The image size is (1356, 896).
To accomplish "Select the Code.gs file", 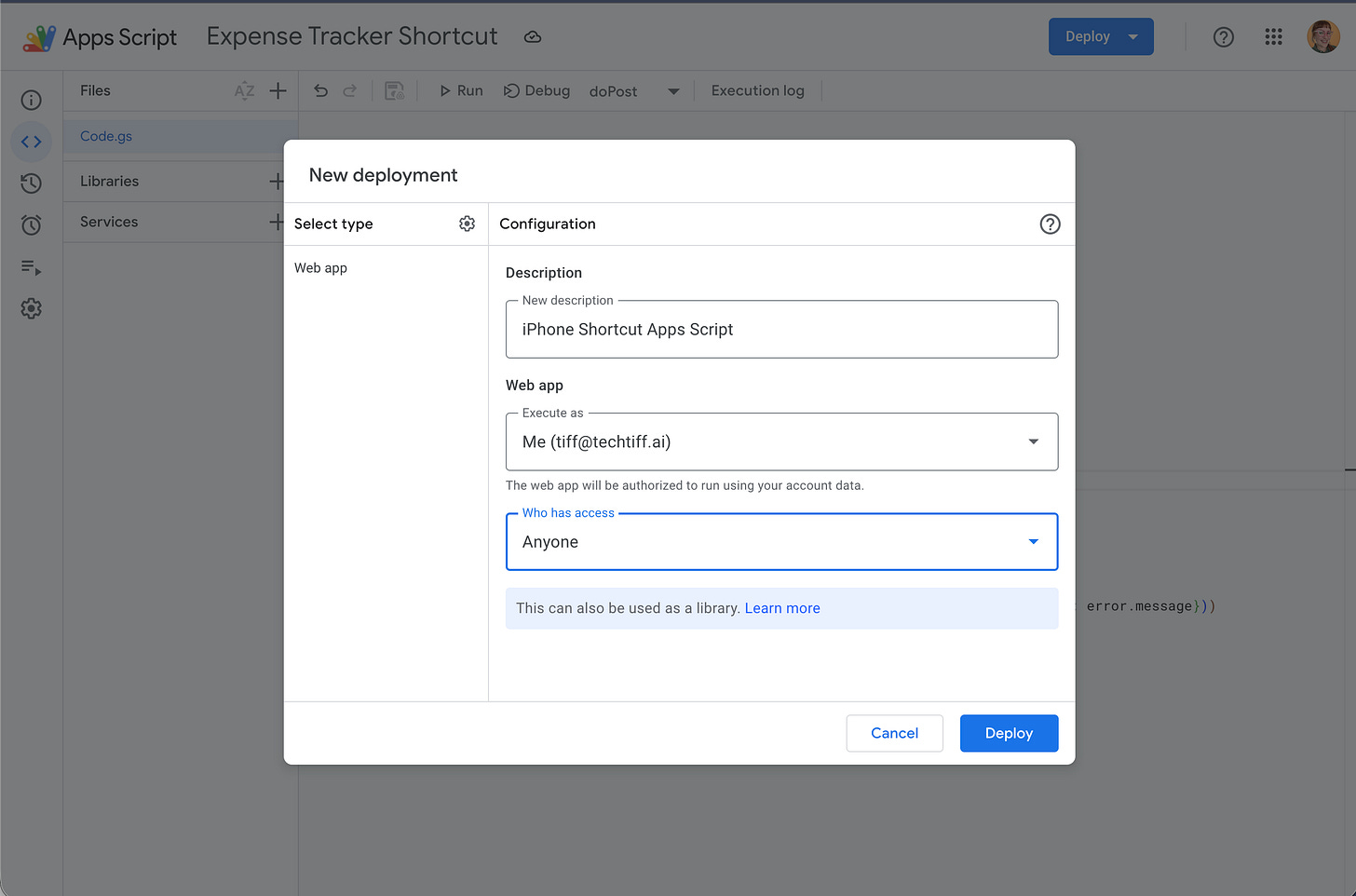I will 105,136.
